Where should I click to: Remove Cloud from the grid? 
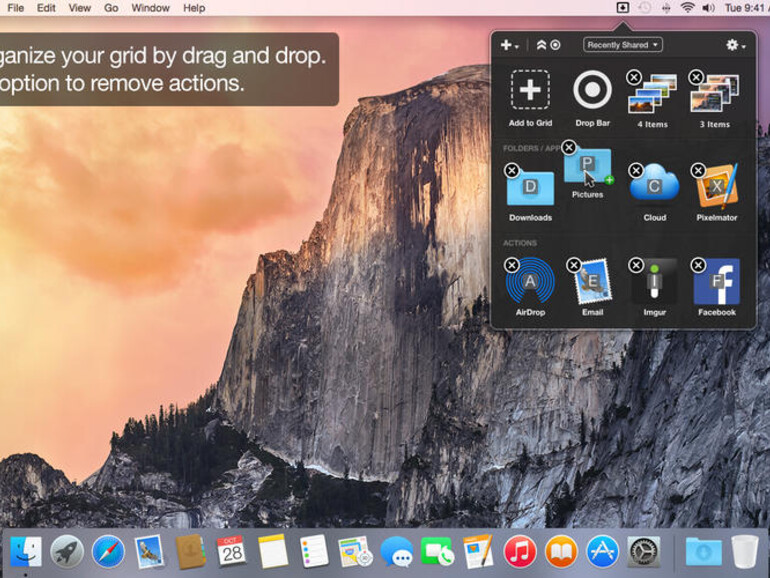[x=636, y=170]
